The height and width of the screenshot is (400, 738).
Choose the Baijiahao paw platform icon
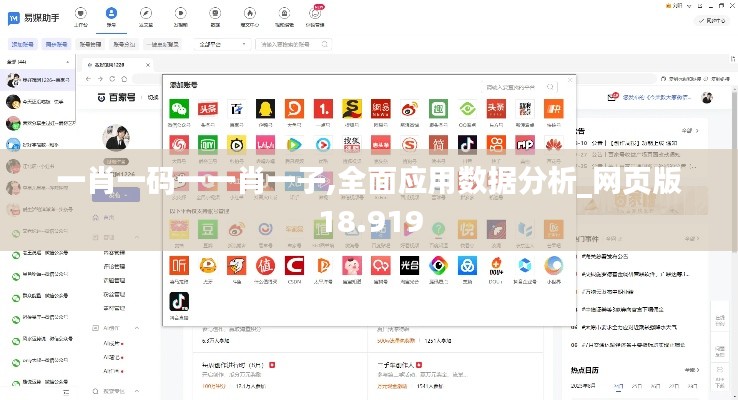237,109
